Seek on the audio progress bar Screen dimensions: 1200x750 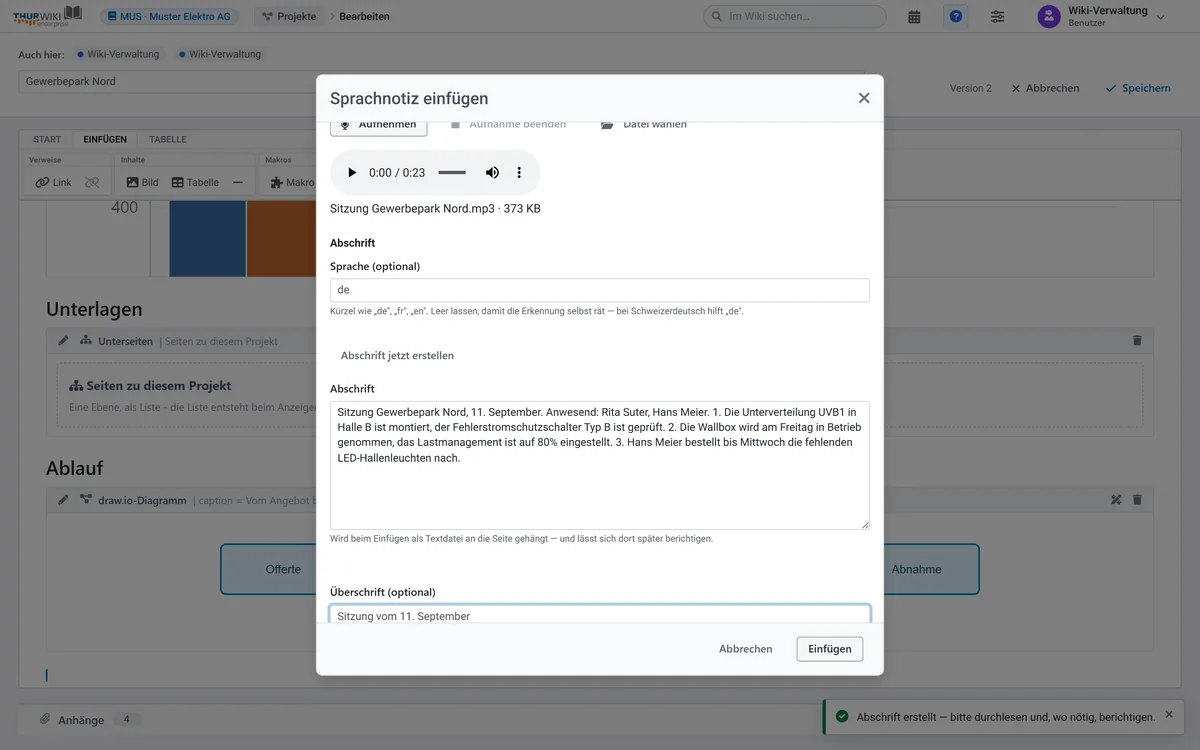pyautogui.click(x=452, y=173)
